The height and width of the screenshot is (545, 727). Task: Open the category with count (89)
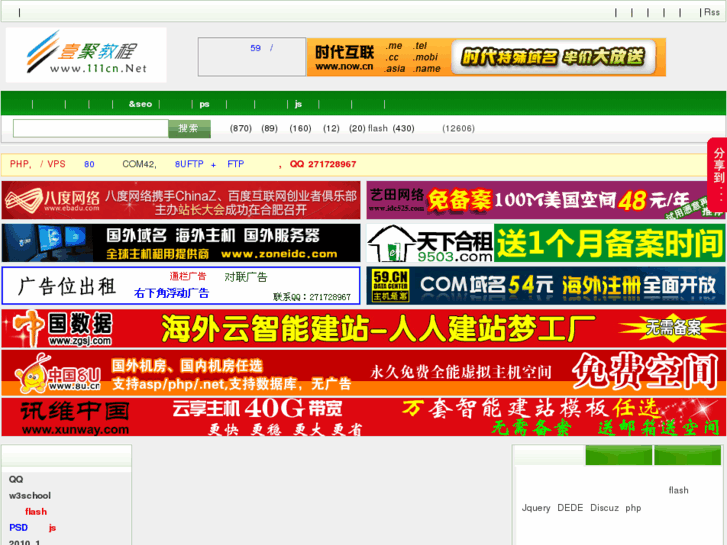click(269, 128)
